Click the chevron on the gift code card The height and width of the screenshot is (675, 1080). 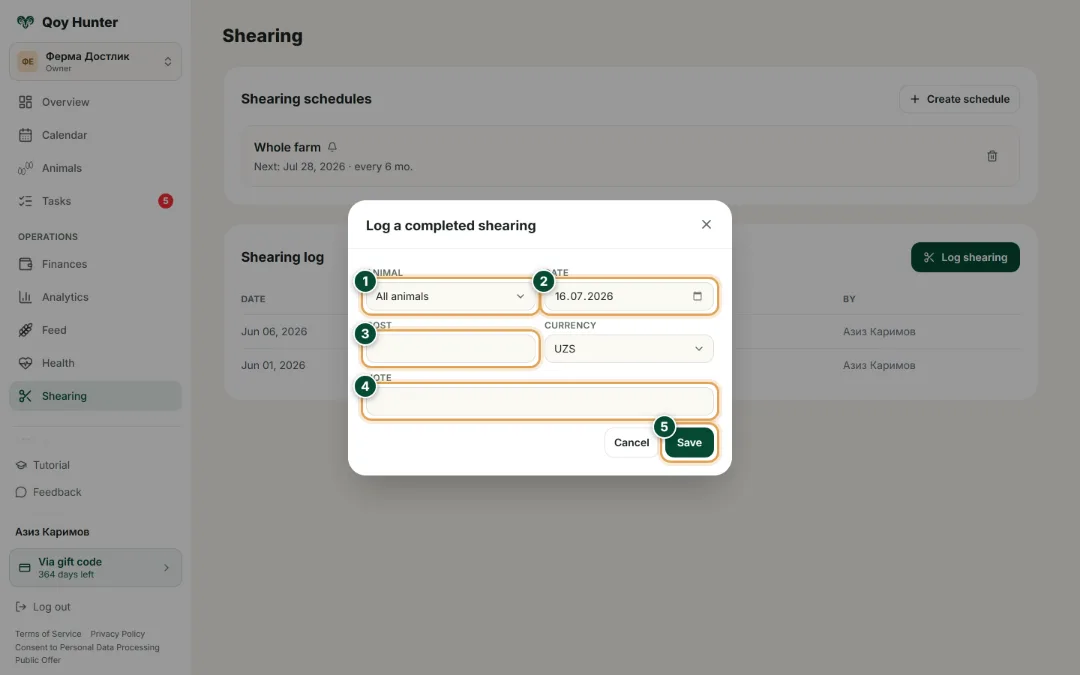pos(166,568)
